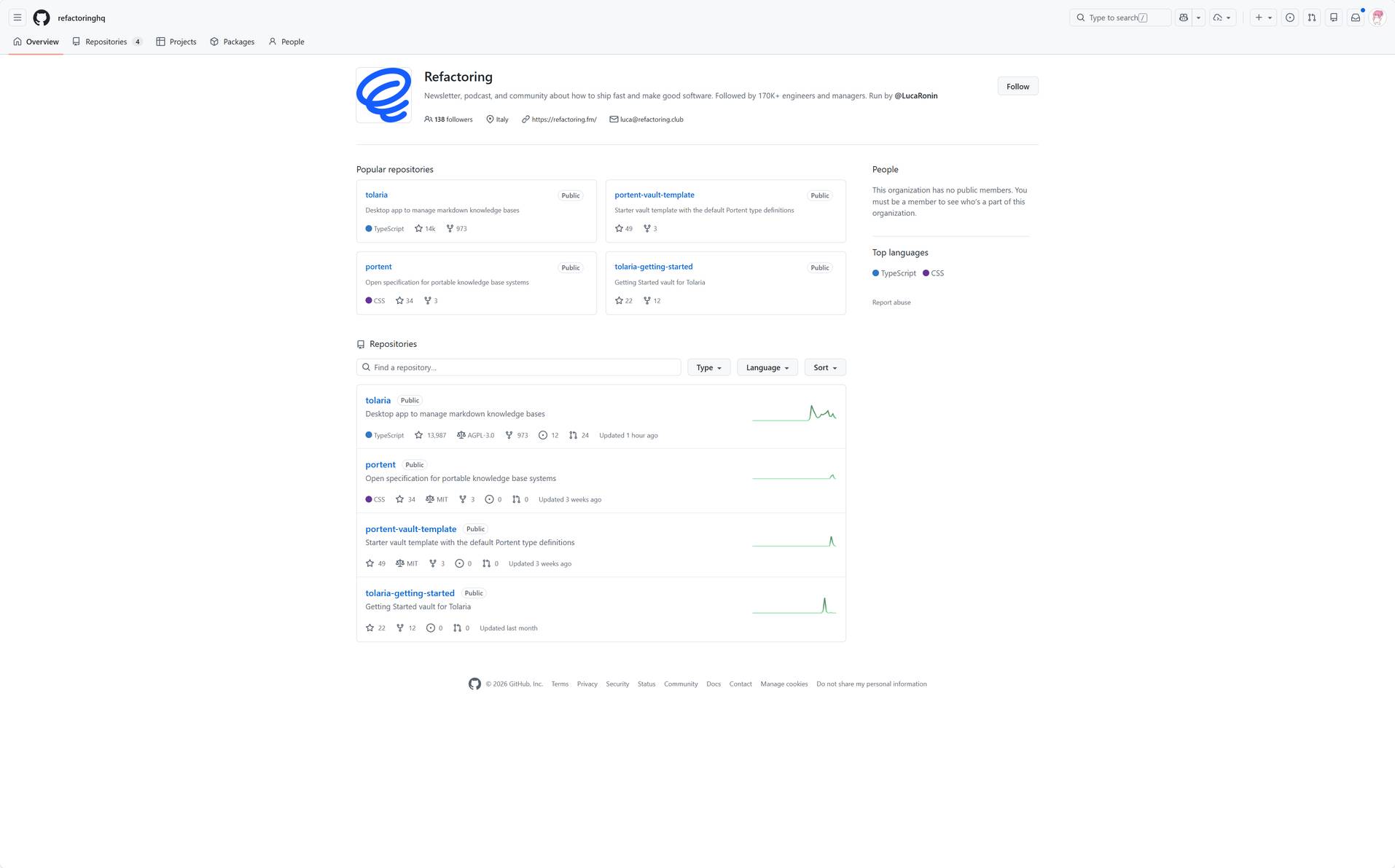This screenshot has height=868, width=1395.
Task: Click 12 forks icon on tolaria-getting-started card
Action: click(652, 301)
